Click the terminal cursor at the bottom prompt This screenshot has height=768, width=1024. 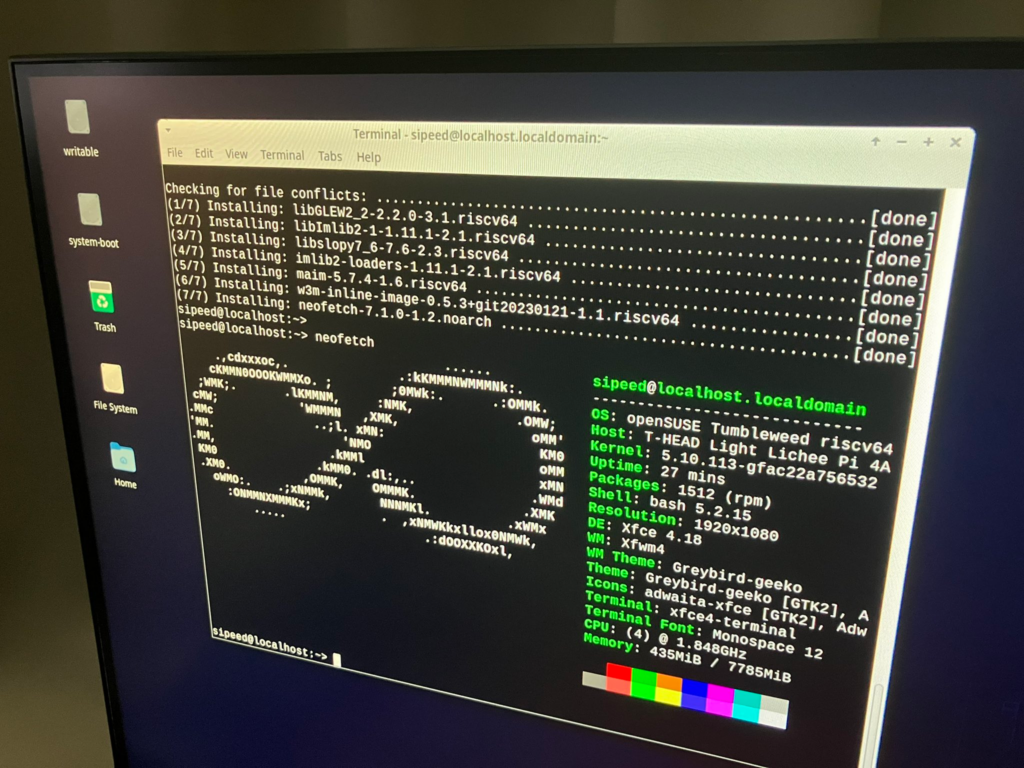point(337,660)
